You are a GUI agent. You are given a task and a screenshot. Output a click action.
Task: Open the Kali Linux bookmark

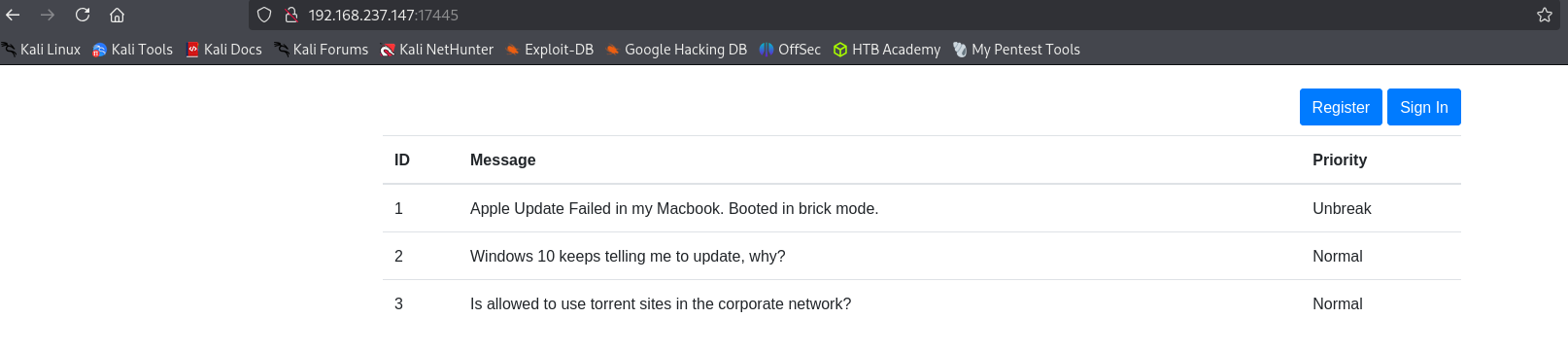point(41,50)
